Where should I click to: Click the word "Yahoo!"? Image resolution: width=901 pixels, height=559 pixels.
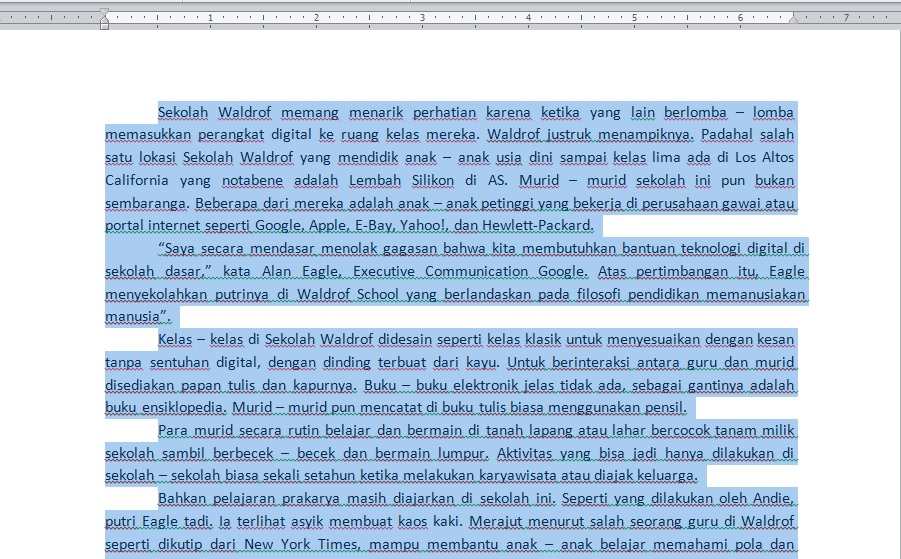(423, 225)
